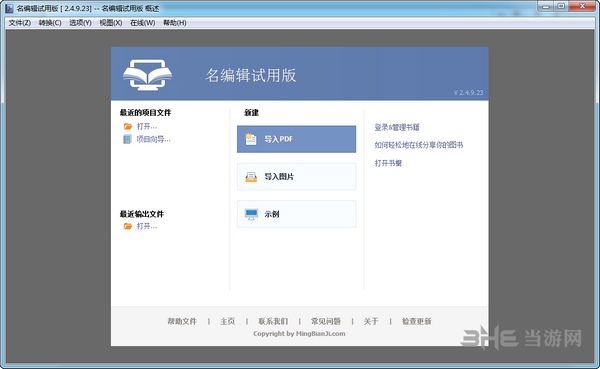Open 如何轻松地在线分享你的图书 link
The image size is (600, 369).
(x=419, y=145)
